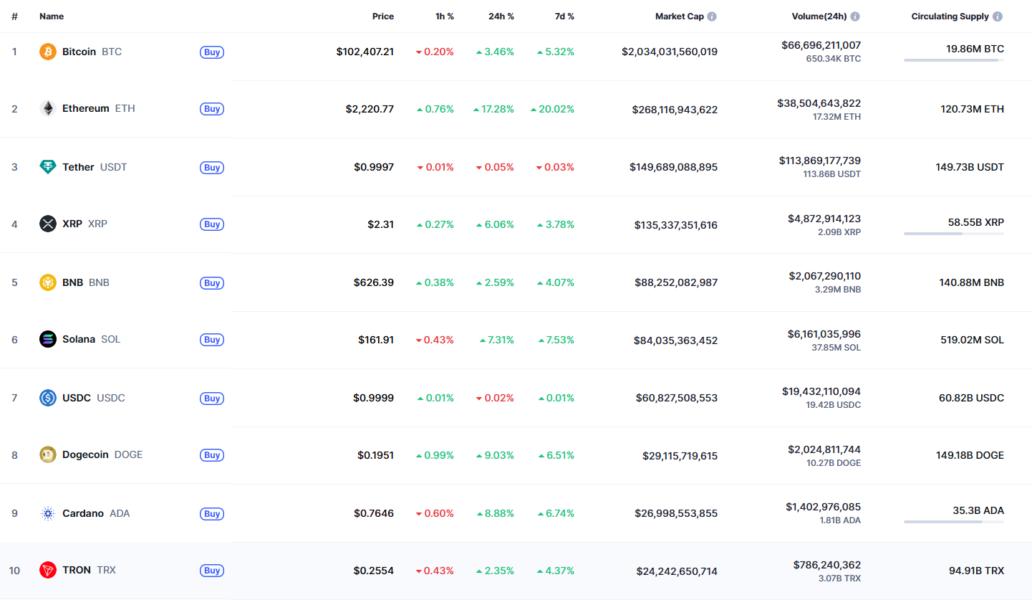This screenshot has height=600, width=1032.
Task: Sort the list by Name header
Action: click(x=51, y=17)
